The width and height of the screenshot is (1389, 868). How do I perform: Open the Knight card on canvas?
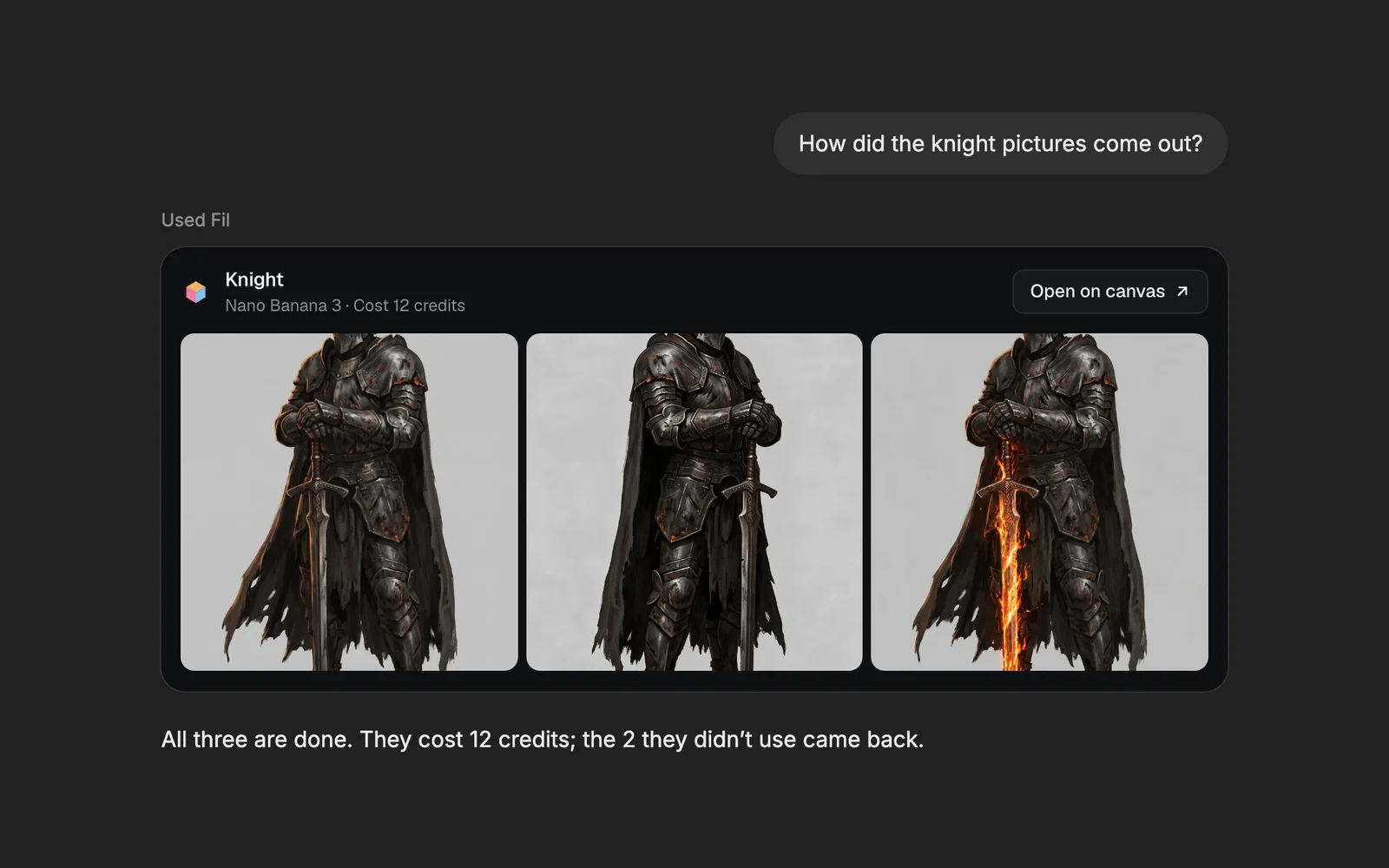click(1109, 292)
